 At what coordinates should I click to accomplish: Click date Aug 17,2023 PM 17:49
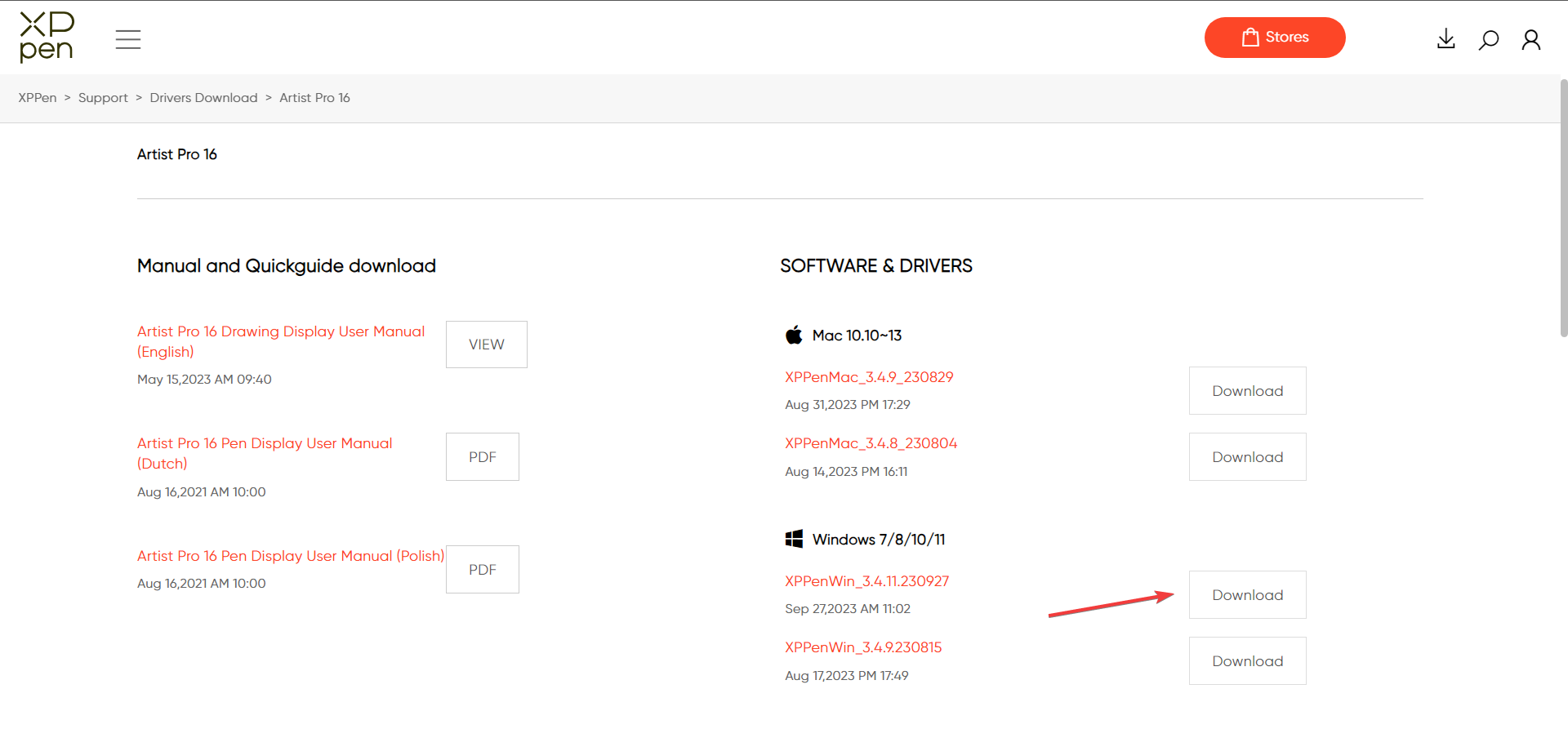click(x=847, y=676)
